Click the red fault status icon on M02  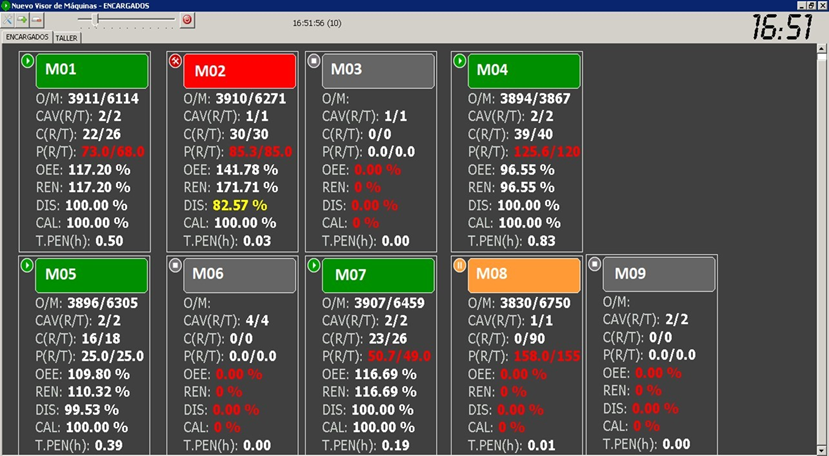tap(176, 61)
